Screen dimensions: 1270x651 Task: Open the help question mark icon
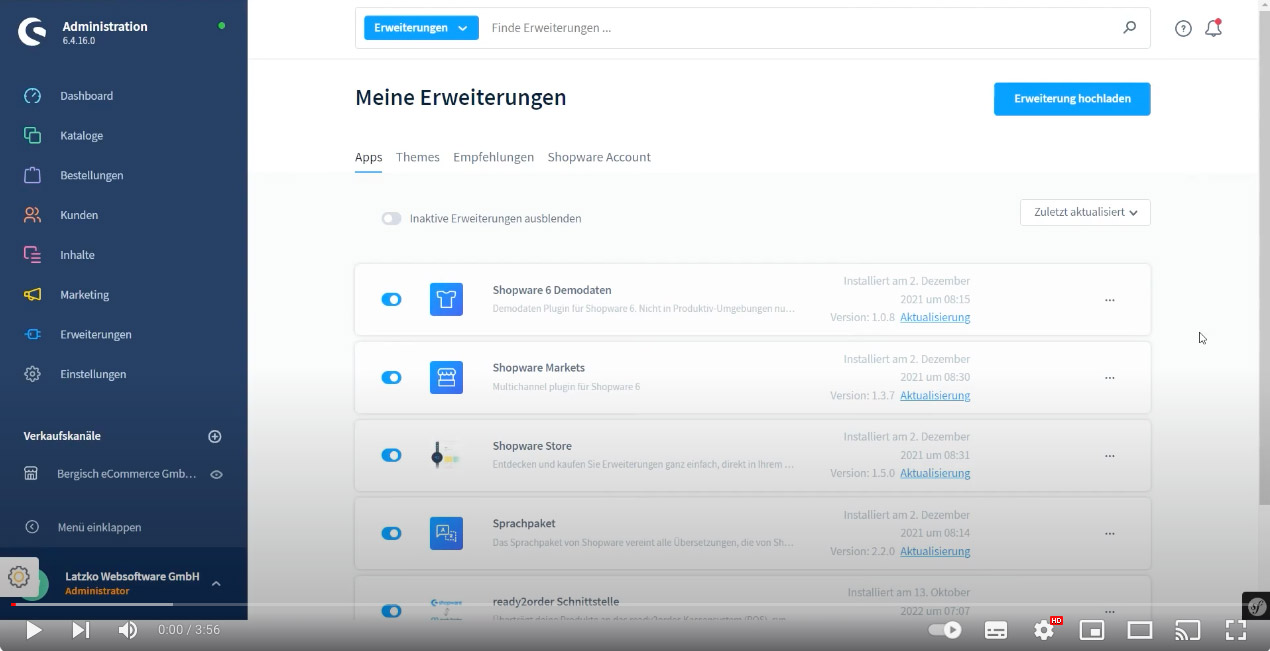tap(1183, 28)
